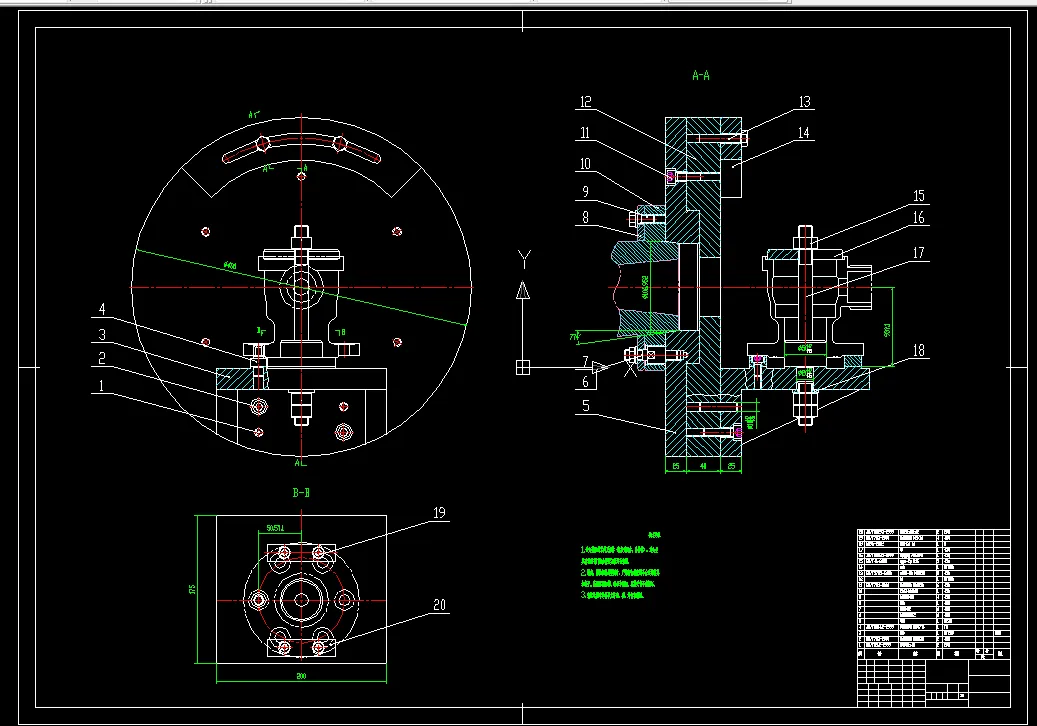
Task: Click part callout number 13
Action: [x=804, y=102]
